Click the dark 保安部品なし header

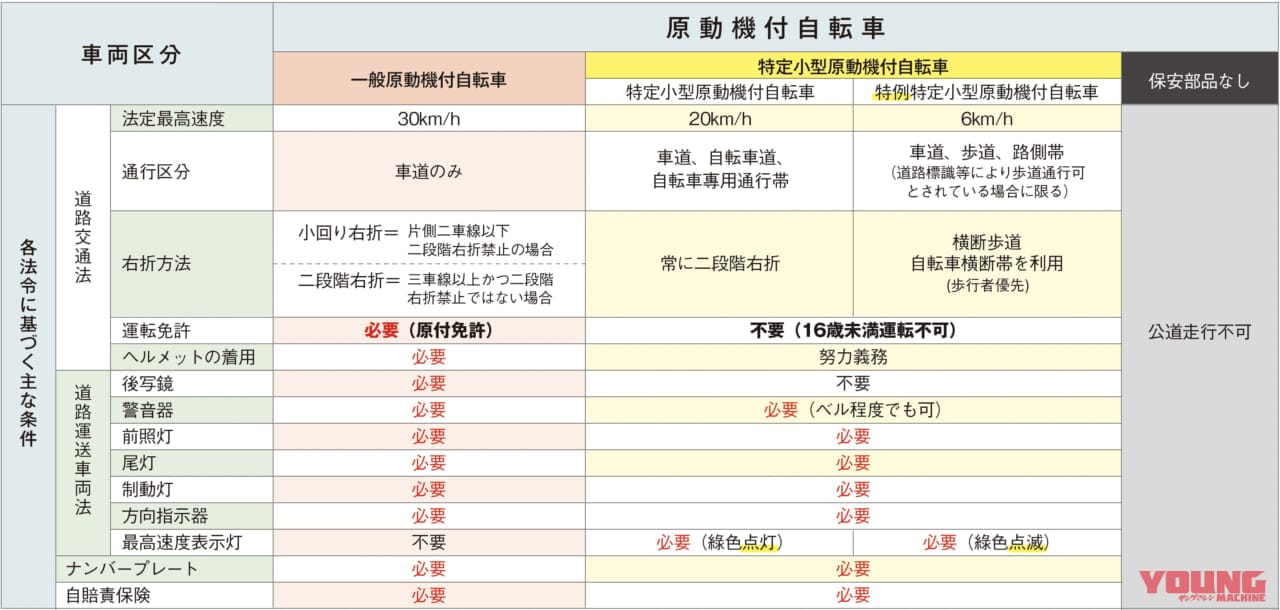coord(1200,81)
